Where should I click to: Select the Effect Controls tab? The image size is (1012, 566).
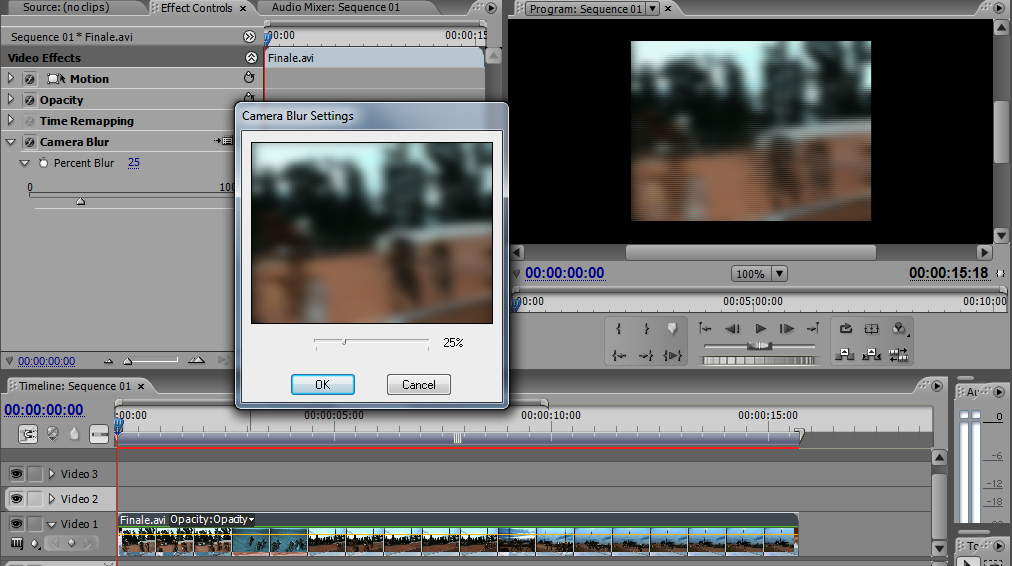196,8
